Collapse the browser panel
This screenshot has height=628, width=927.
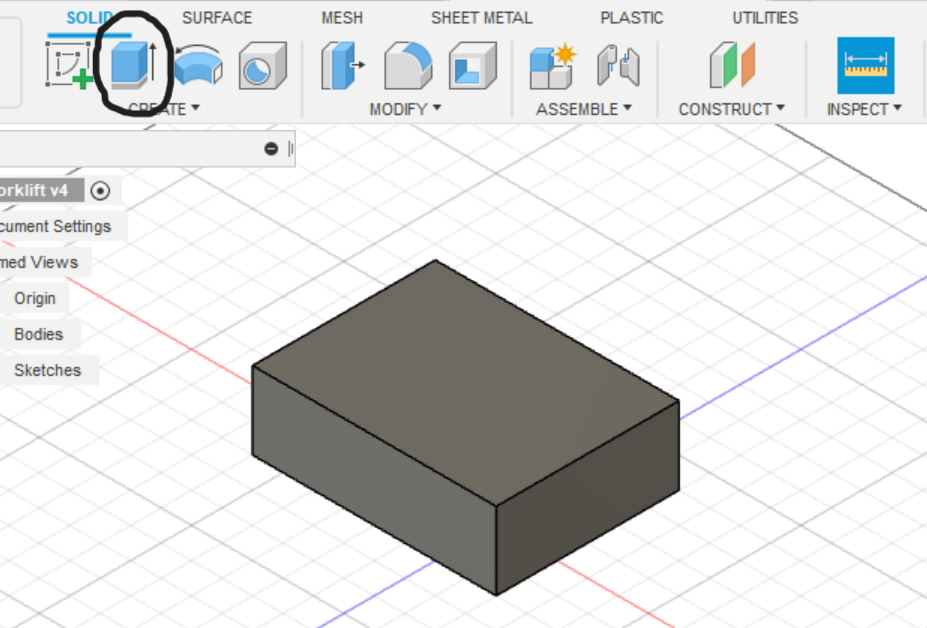point(271,147)
